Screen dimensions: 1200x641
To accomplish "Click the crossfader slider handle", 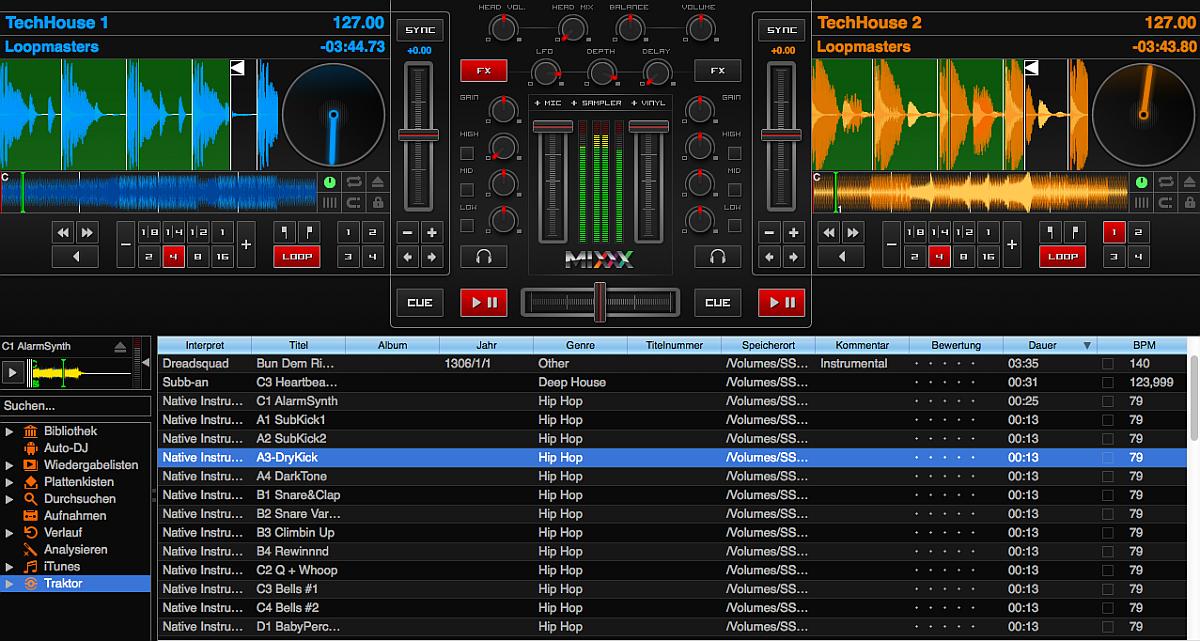I will pos(600,302).
